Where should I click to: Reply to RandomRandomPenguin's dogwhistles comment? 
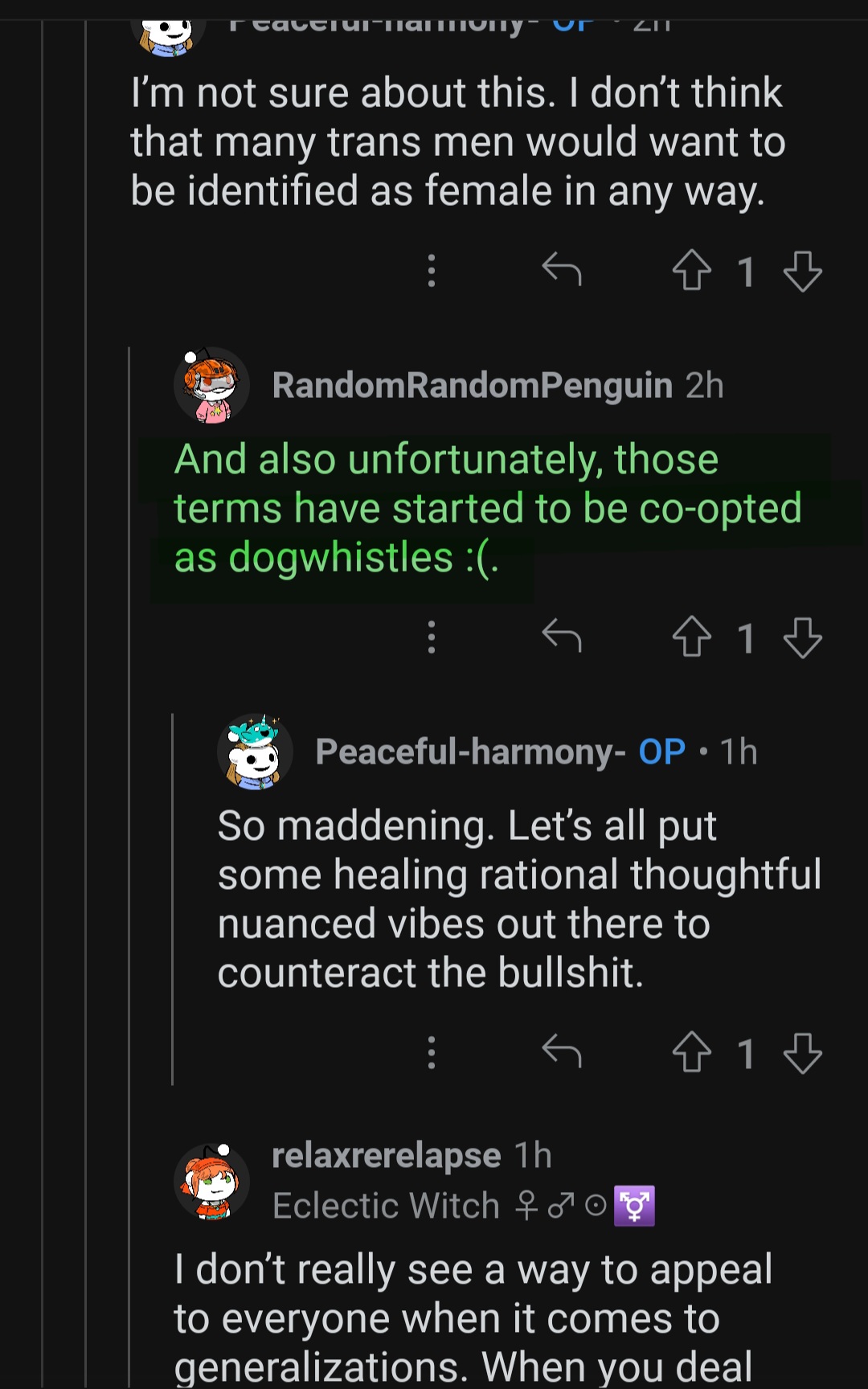pos(561,637)
